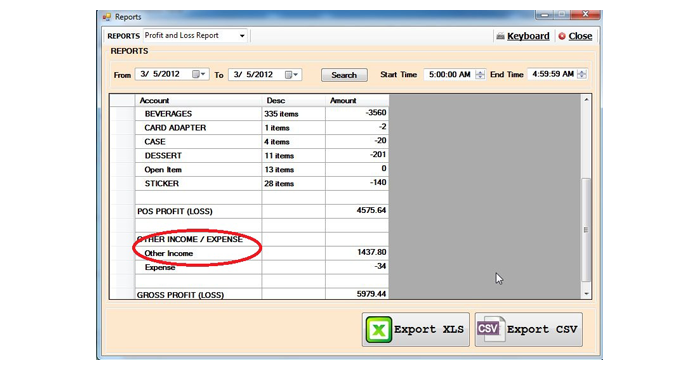
Task: Open the From date calendar picker
Action: click(199, 74)
